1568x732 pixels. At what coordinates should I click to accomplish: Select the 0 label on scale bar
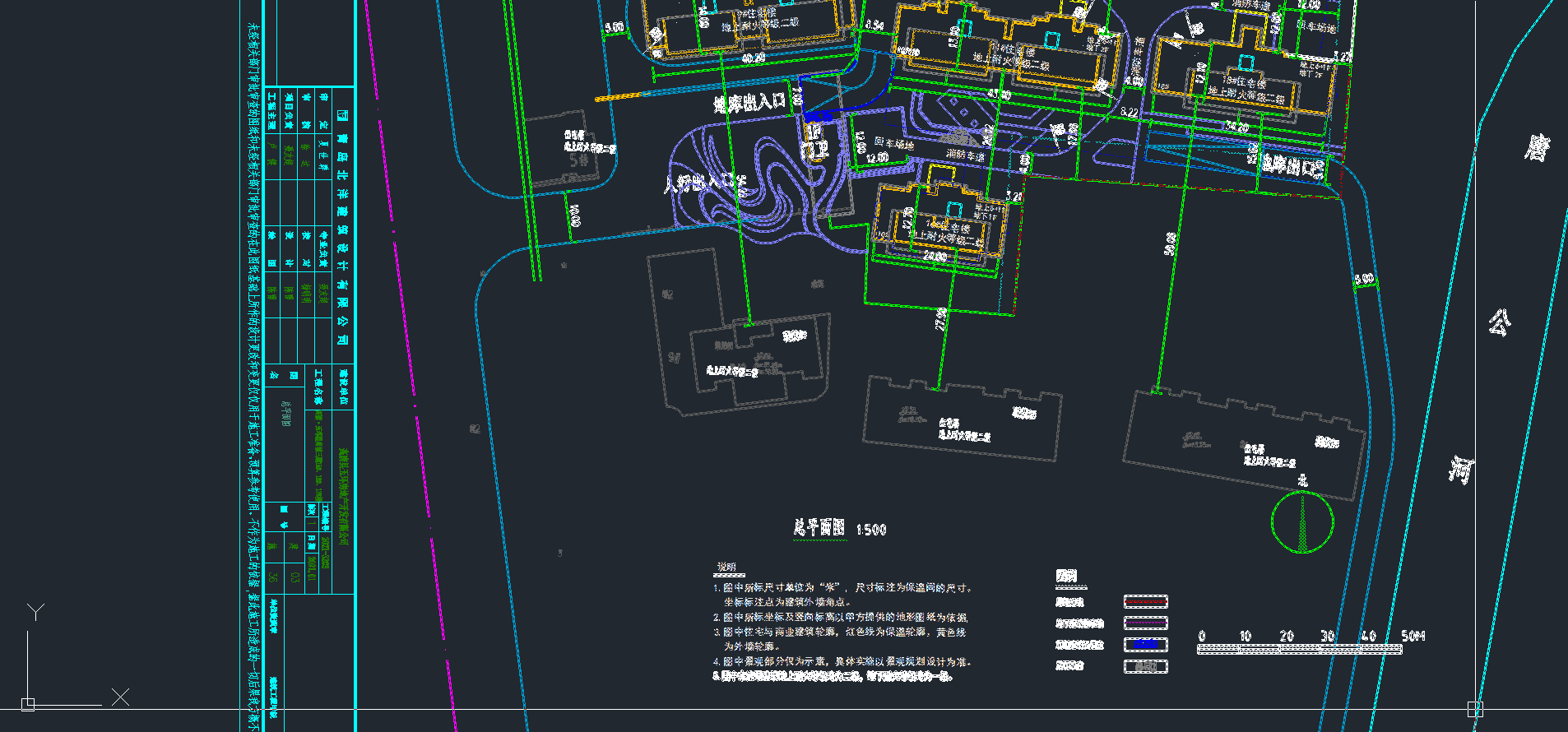point(1202,636)
